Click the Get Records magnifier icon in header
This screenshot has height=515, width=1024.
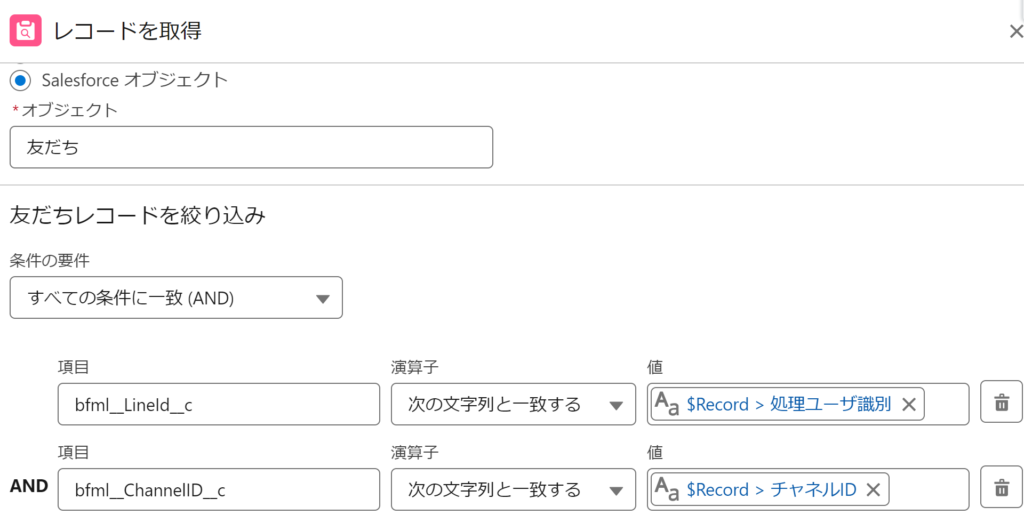(x=25, y=30)
